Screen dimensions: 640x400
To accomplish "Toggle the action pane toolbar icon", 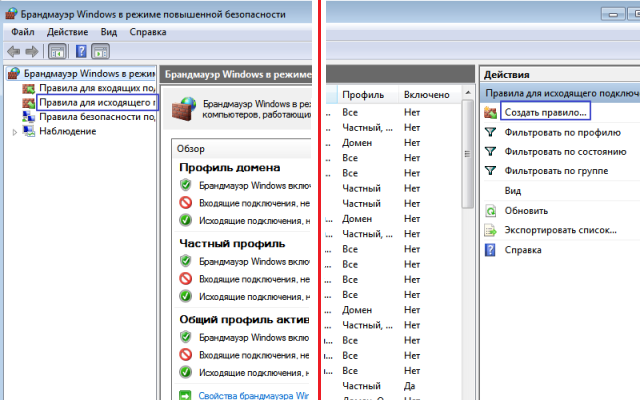I will pos(100,51).
